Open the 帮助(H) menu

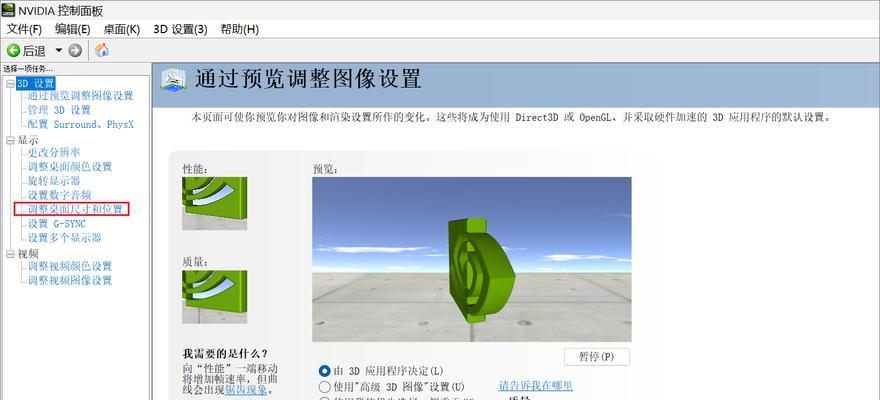point(240,30)
